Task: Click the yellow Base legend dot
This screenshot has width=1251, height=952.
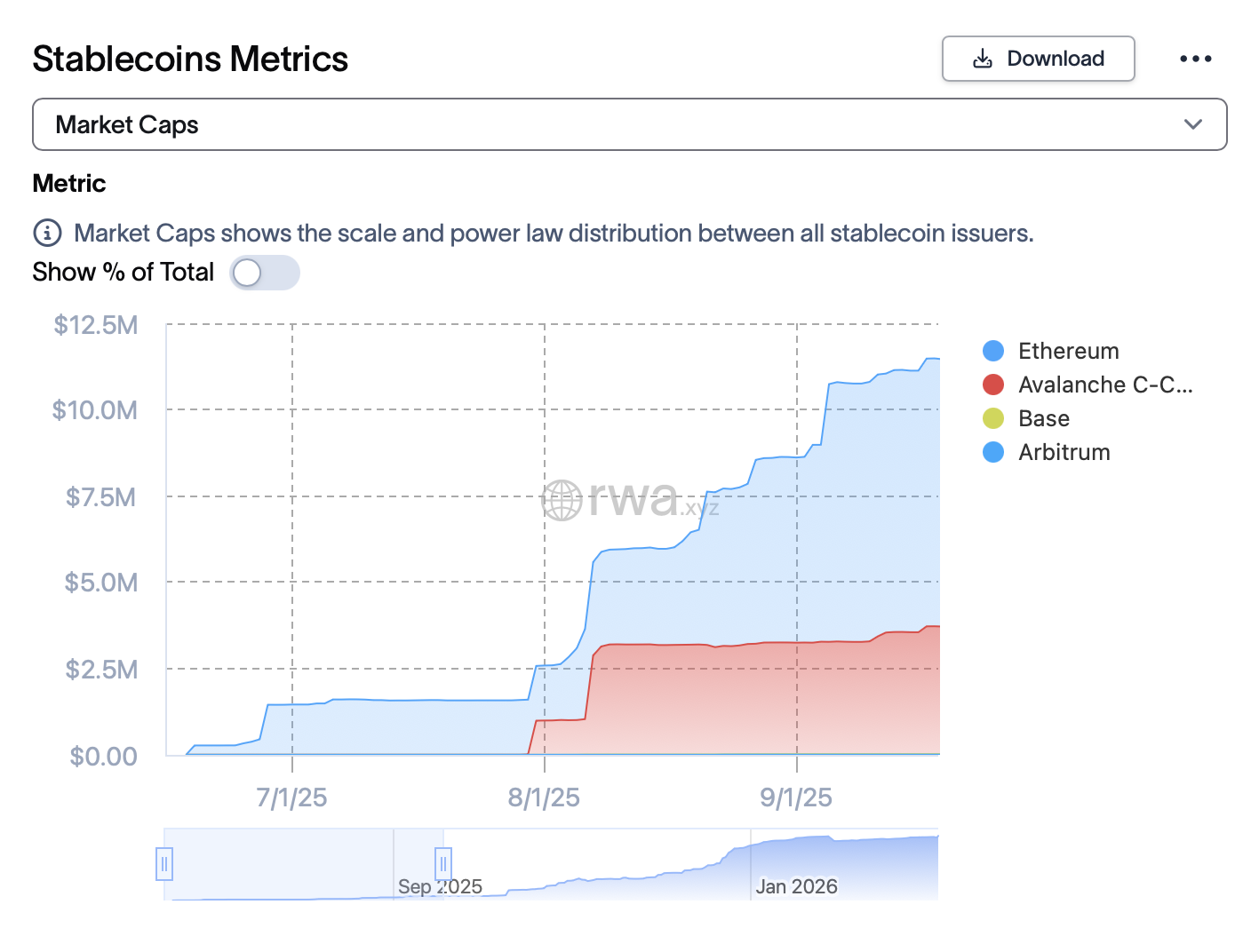Action: tap(992, 418)
